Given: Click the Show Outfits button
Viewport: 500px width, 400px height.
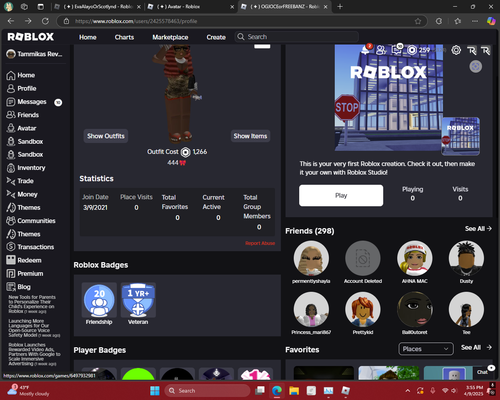Looking at the screenshot, I should tap(106, 136).
